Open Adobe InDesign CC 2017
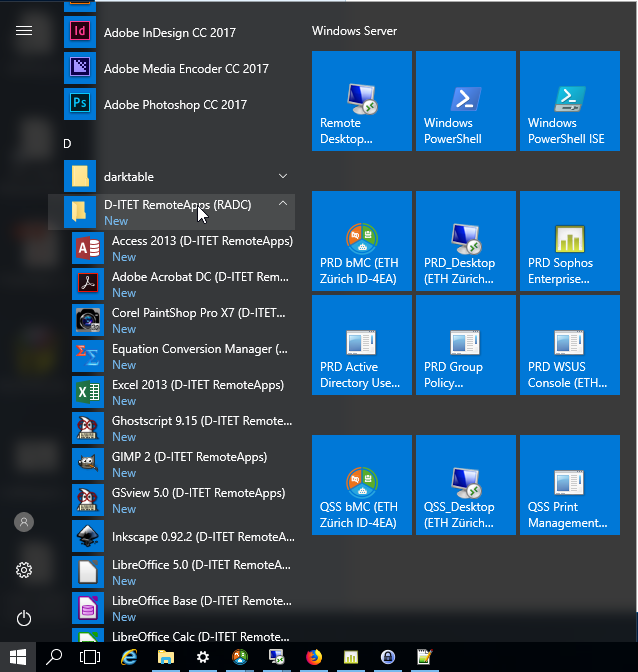638x672 pixels. pos(171,33)
